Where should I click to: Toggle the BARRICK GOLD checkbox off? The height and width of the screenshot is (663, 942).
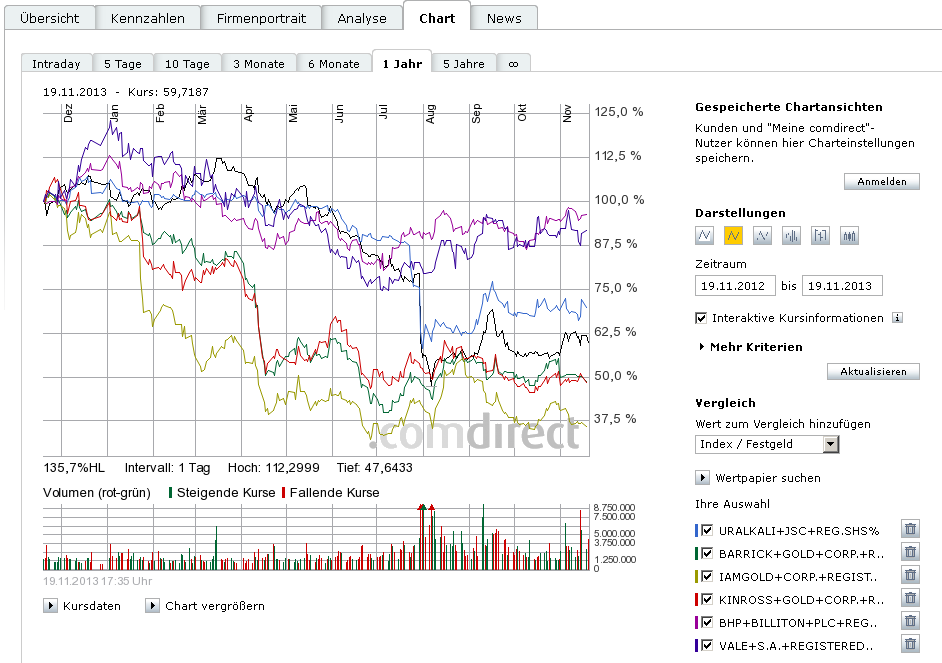[x=708, y=553]
